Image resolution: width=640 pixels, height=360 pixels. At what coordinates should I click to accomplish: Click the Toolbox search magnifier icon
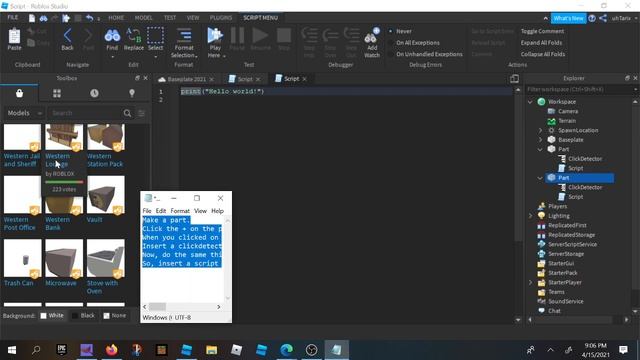127,113
